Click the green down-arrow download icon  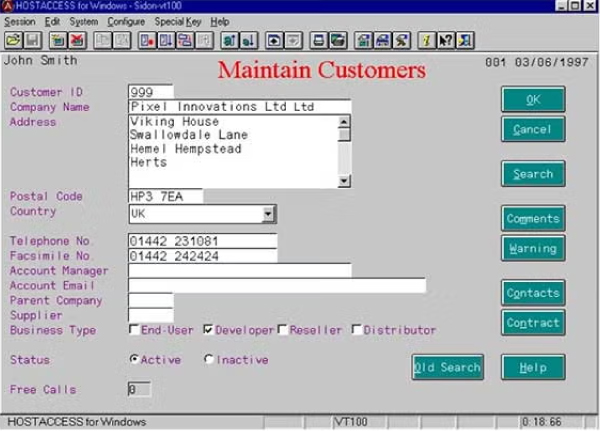tap(249, 40)
